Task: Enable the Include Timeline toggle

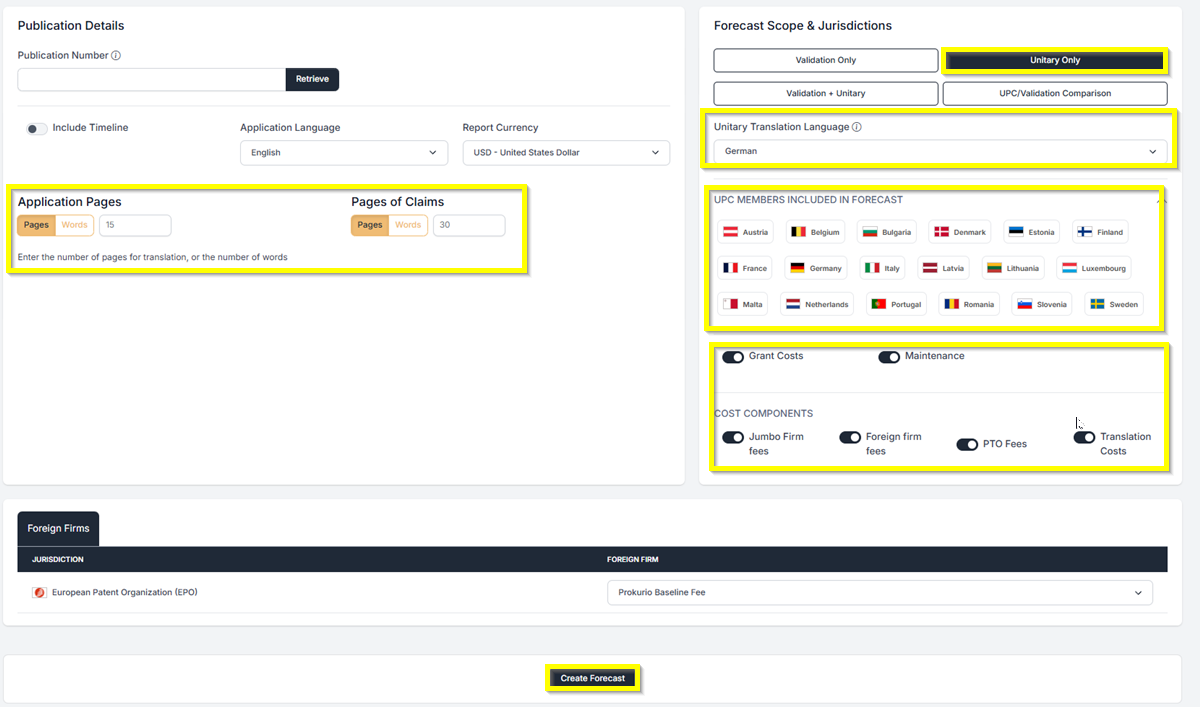Action: click(37, 129)
